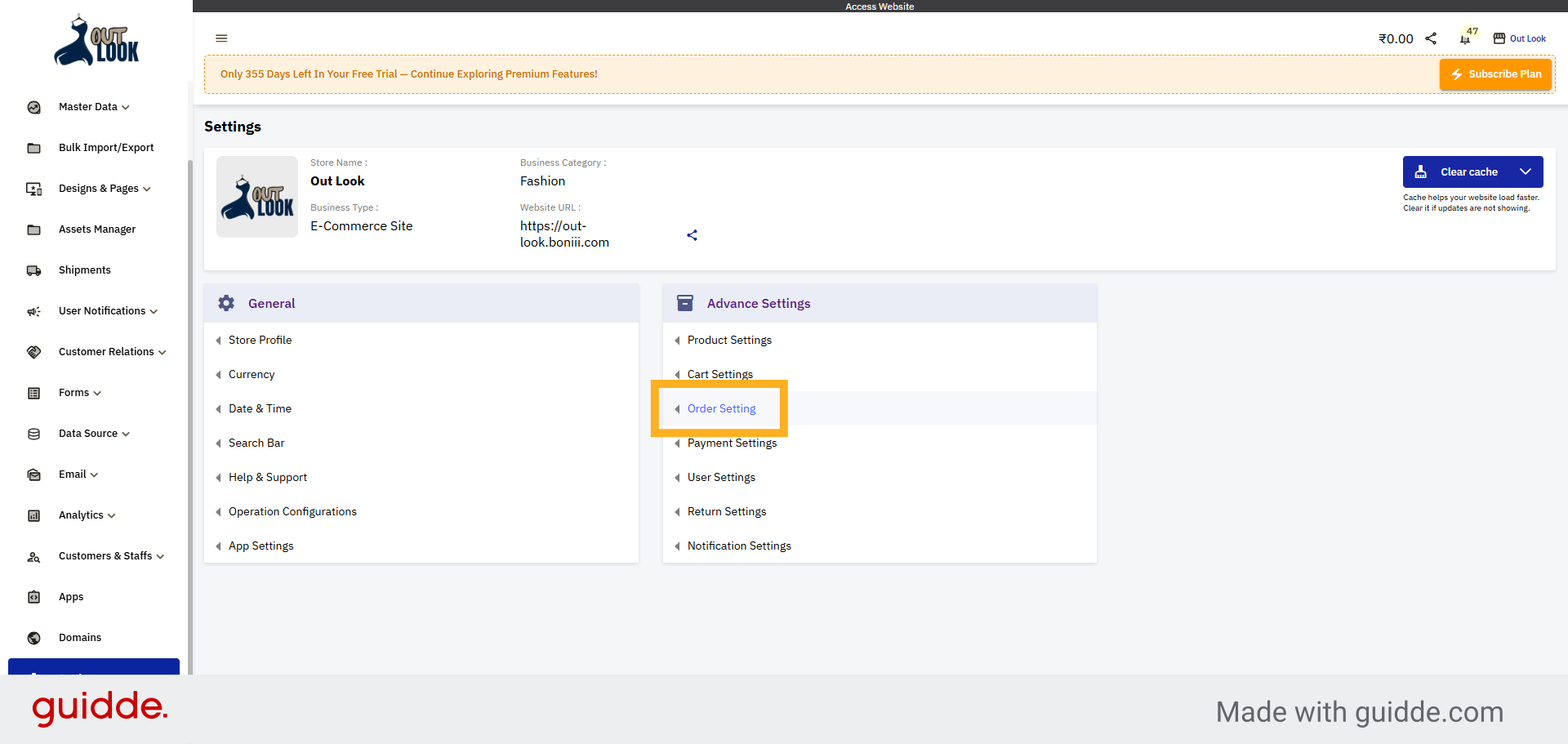1568x744 pixels.
Task: Click the Domains globe icon
Action: coord(33,637)
